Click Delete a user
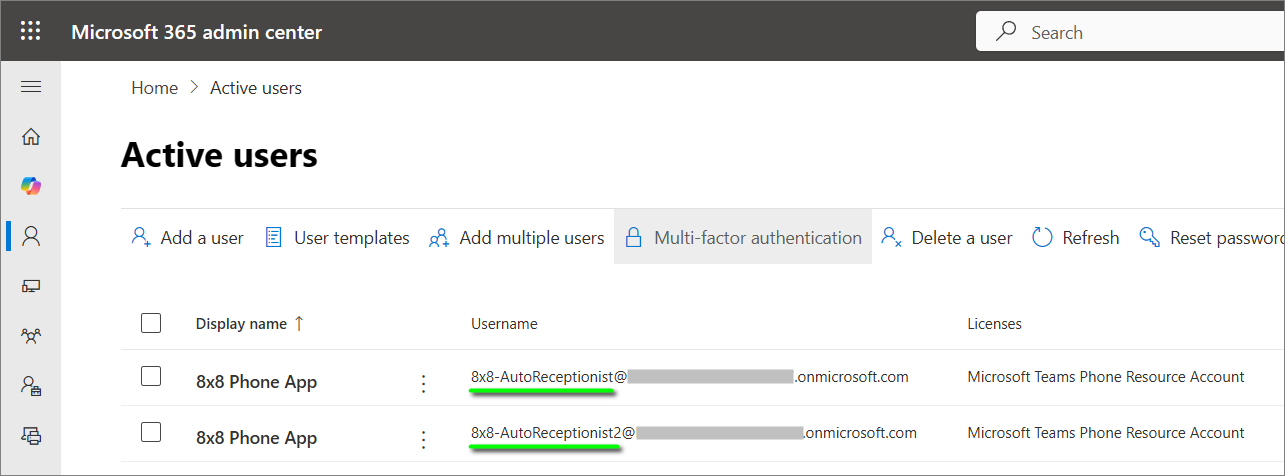Image resolution: width=1285 pixels, height=476 pixels. (x=947, y=238)
